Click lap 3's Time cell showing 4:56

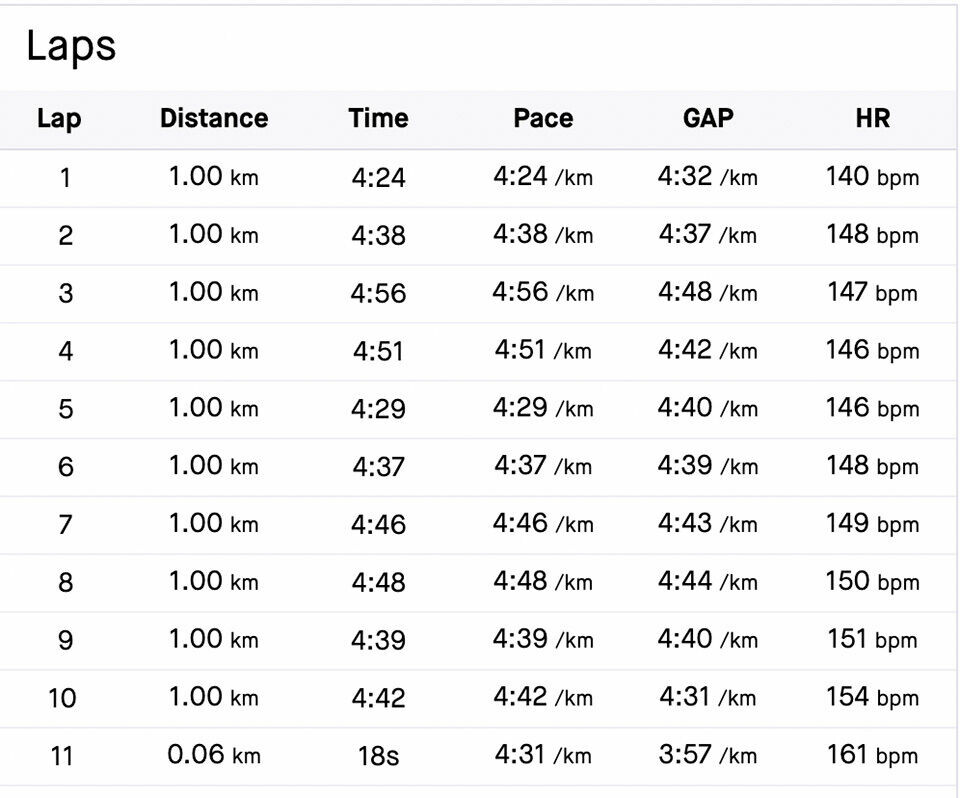[x=378, y=294]
